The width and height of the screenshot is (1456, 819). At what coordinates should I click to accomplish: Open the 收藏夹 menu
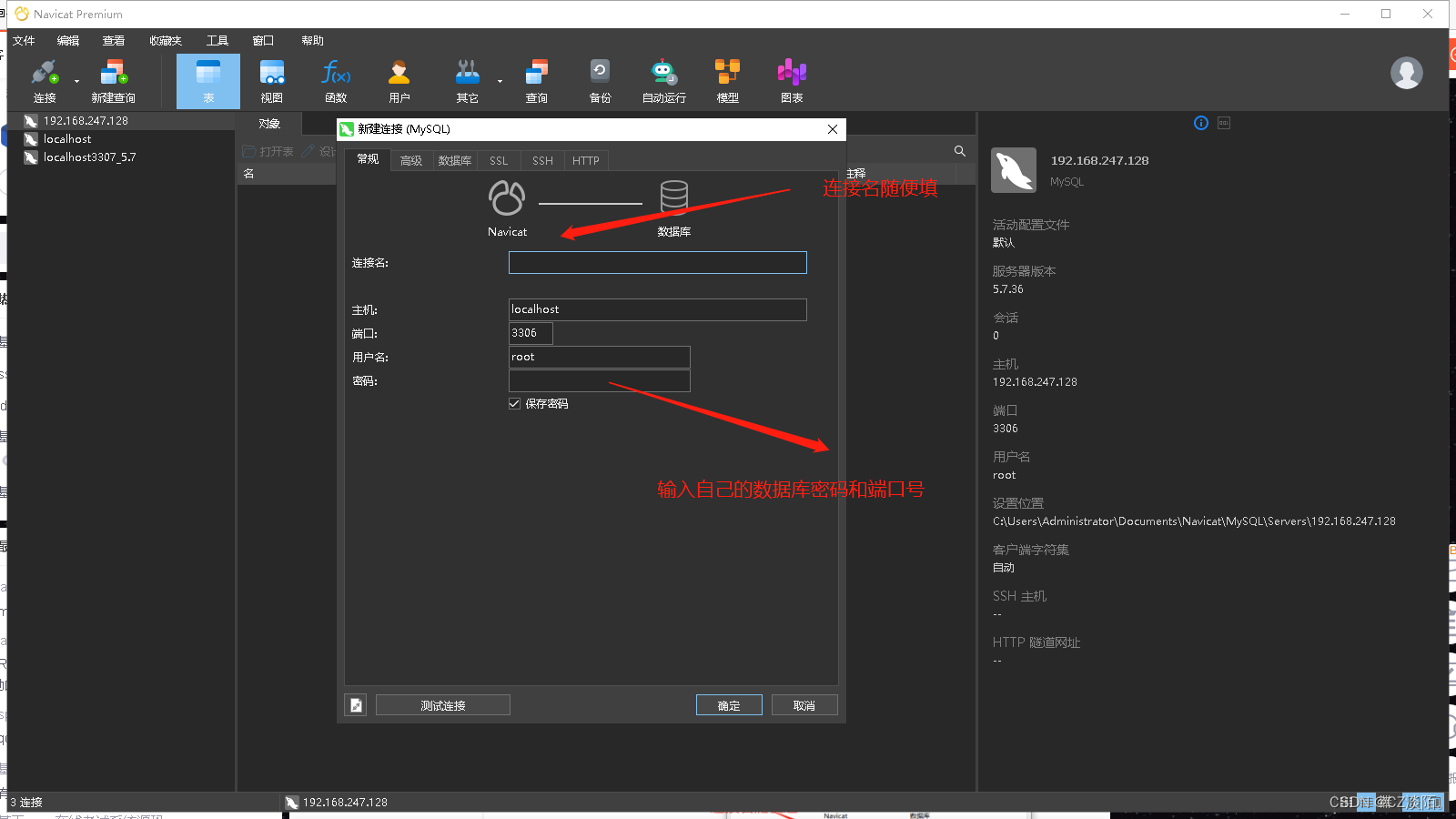point(166,41)
